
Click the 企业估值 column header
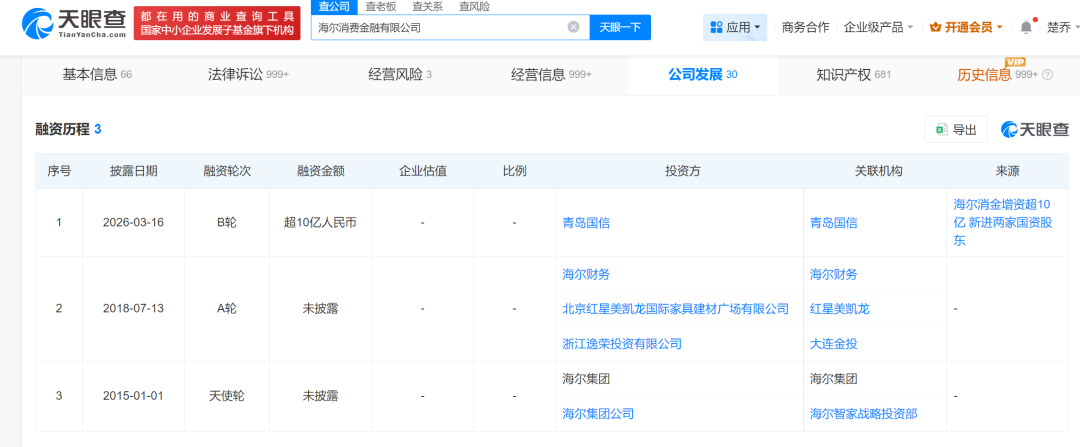[x=422, y=171]
